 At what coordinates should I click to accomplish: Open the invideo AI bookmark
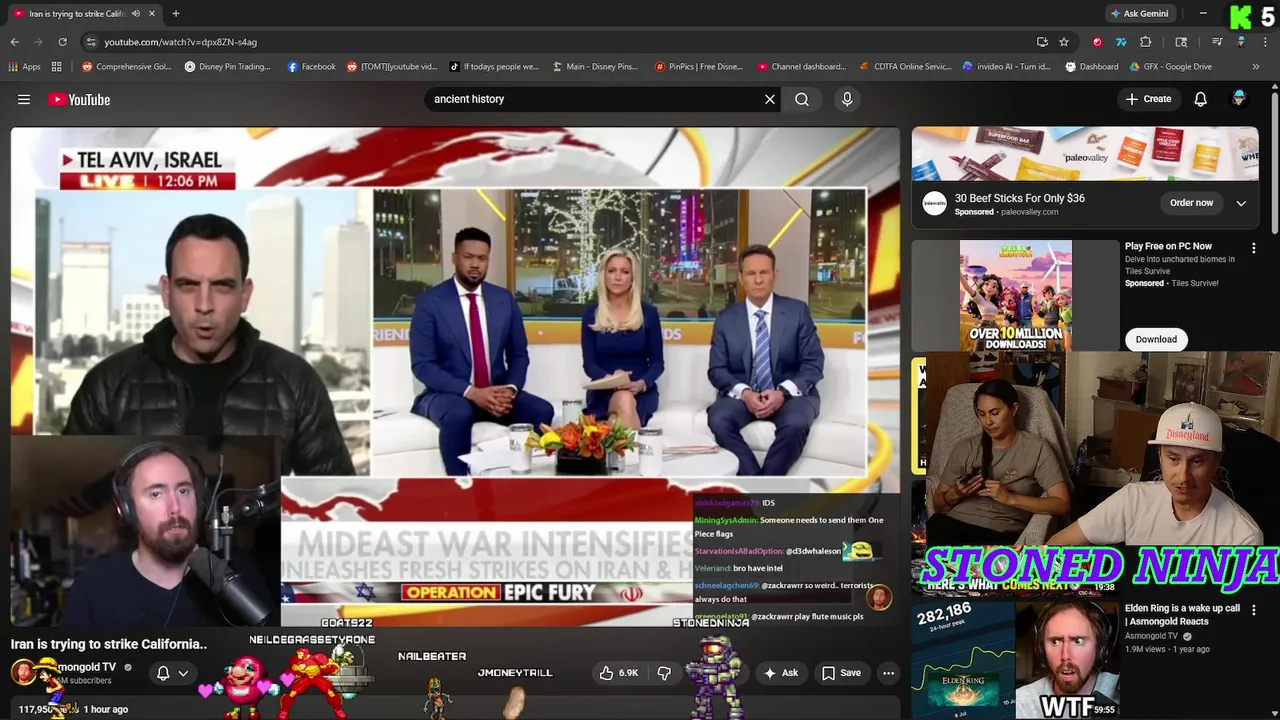point(1006,67)
